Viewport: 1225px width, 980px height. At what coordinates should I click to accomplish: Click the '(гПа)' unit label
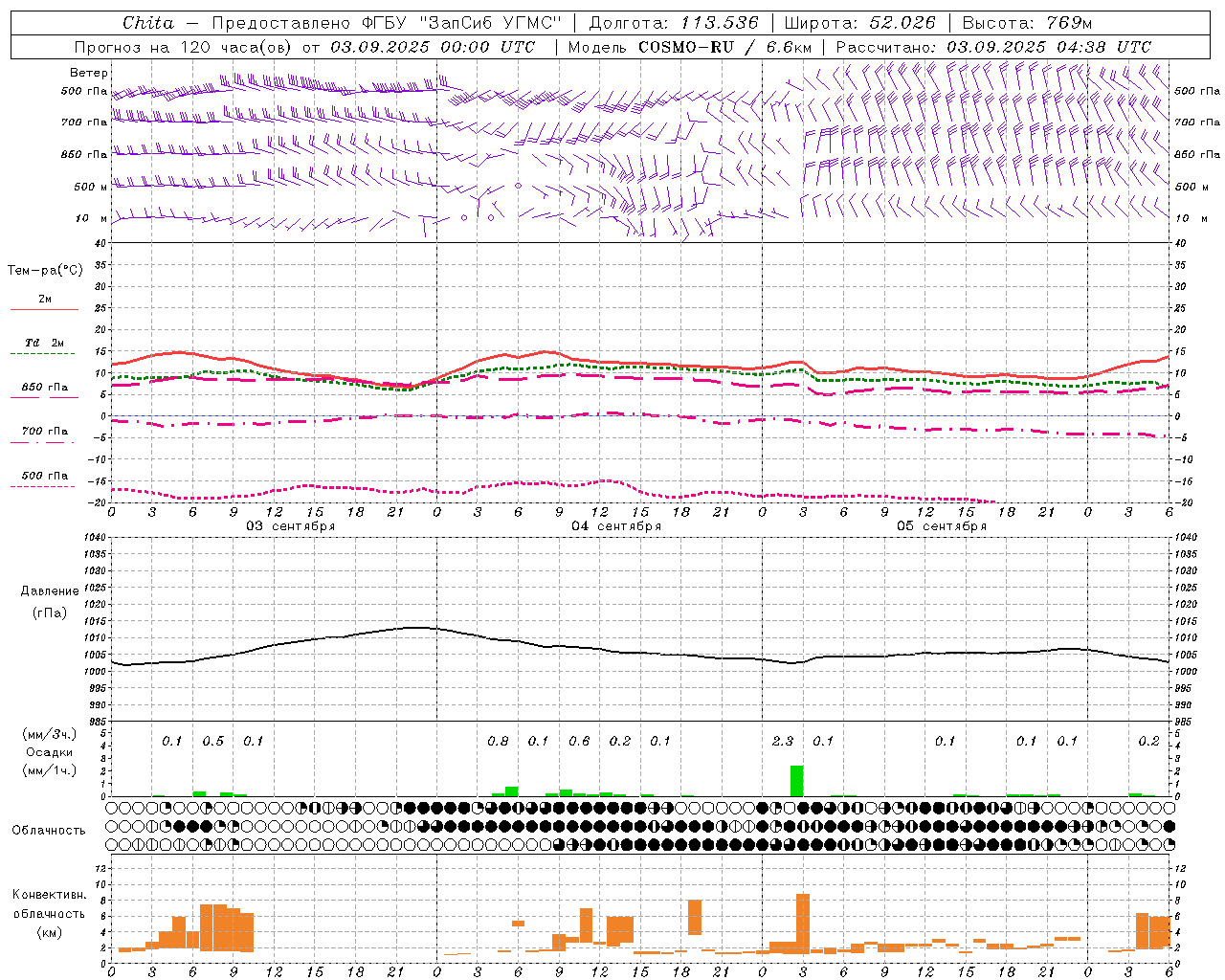(50, 612)
